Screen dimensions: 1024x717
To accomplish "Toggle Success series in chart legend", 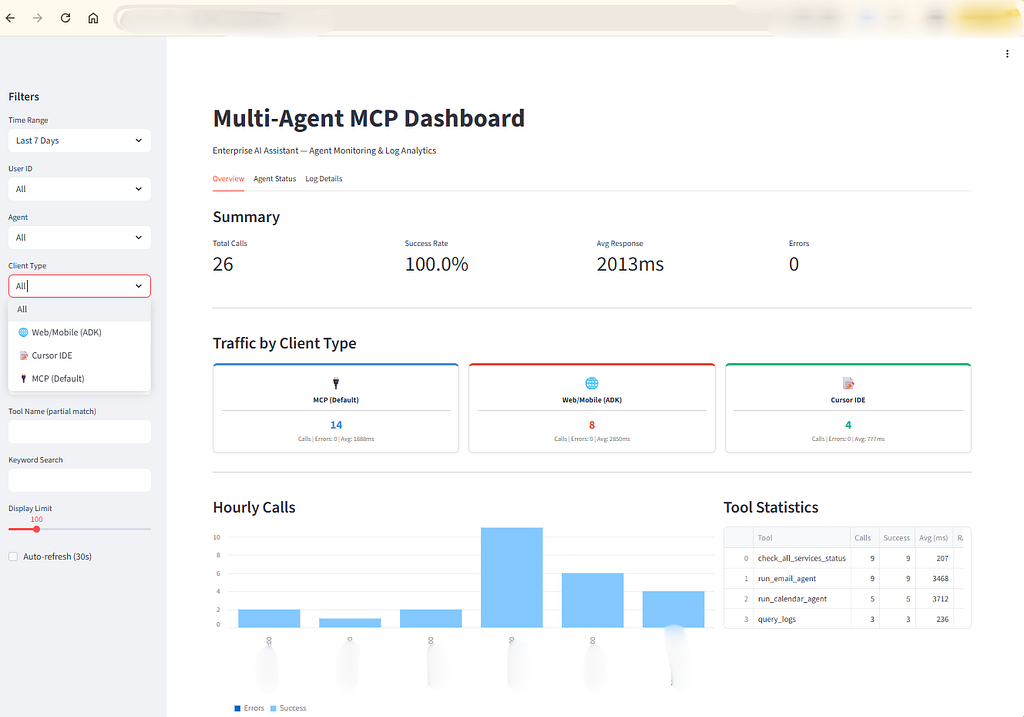I will pos(288,708).
